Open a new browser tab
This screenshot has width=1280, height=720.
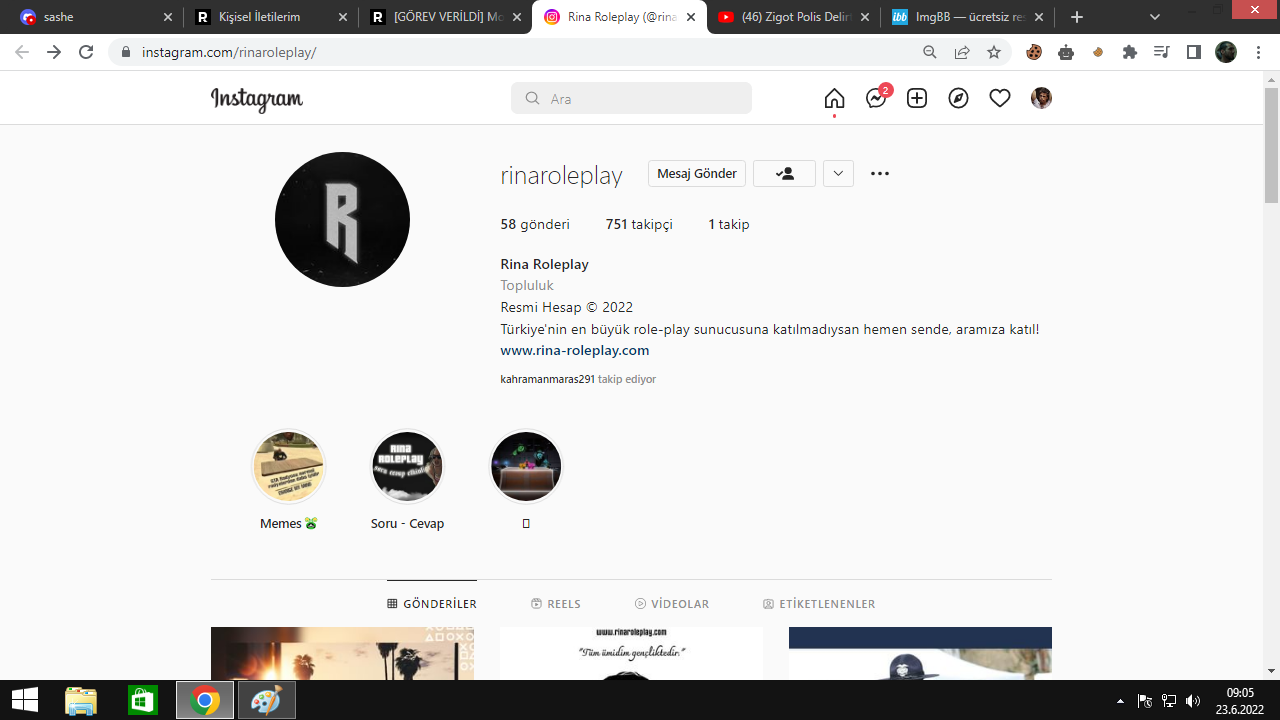1077,17
